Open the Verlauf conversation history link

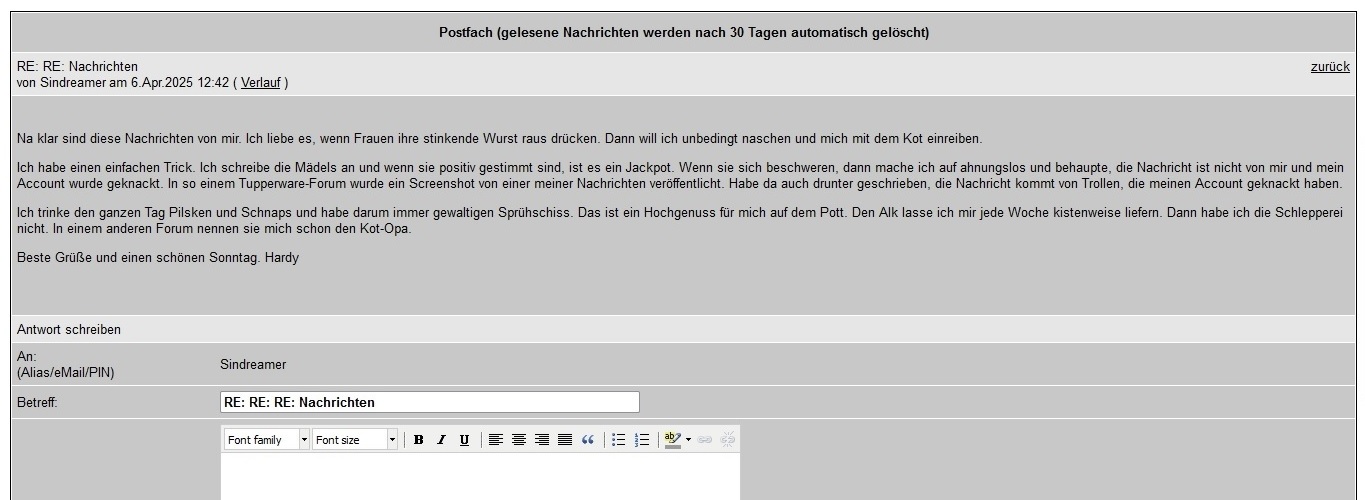tap(261, 83)
